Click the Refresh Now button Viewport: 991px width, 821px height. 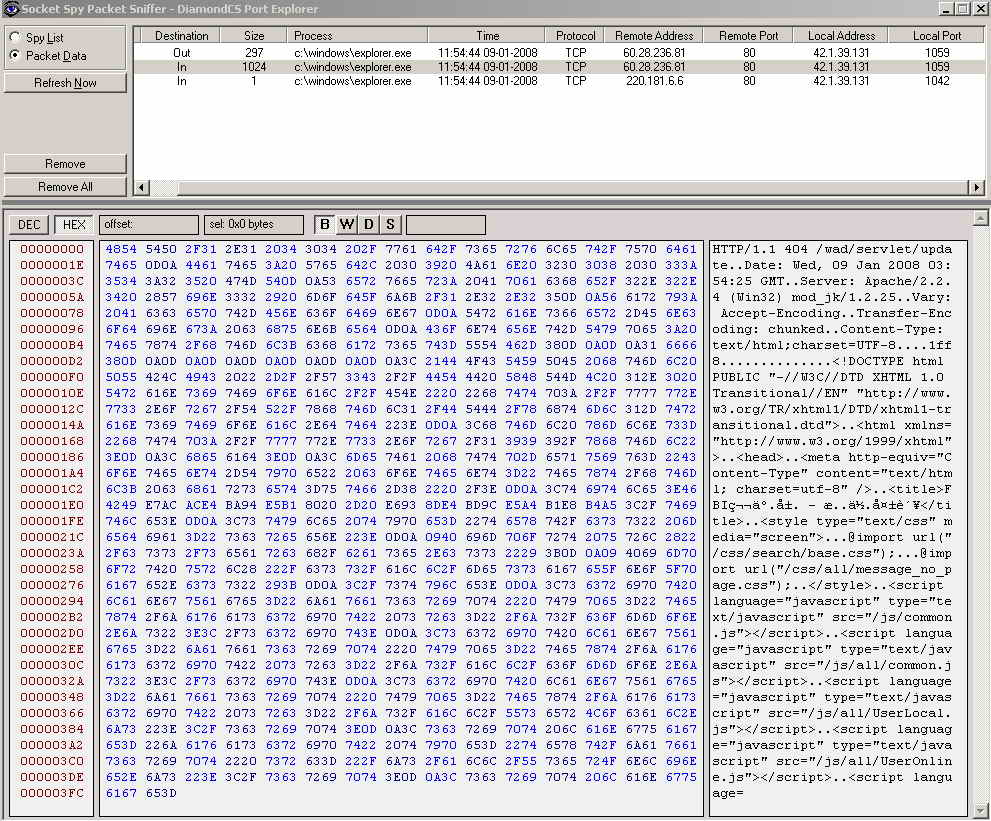click(65, 83)
